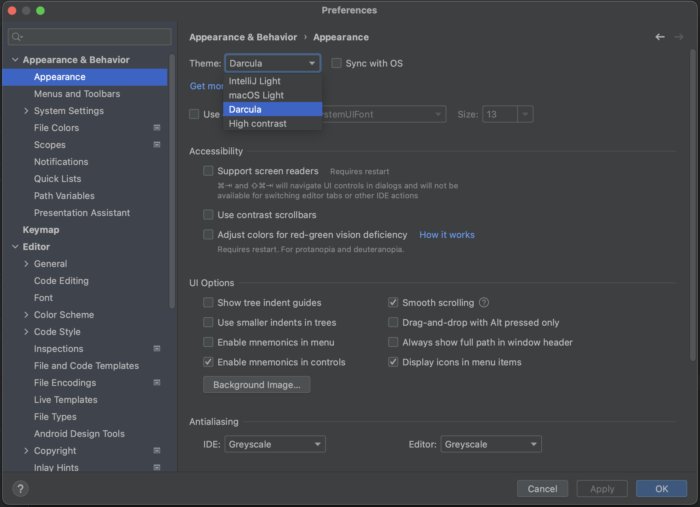Open the Editor antialiasing Greyscale dropdown

[491, 445]
